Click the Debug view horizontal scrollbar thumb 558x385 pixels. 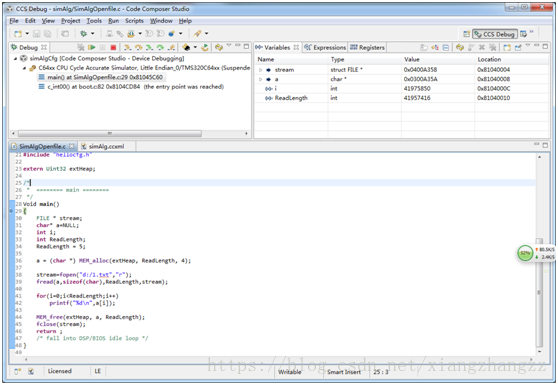(x=110, y=133)
